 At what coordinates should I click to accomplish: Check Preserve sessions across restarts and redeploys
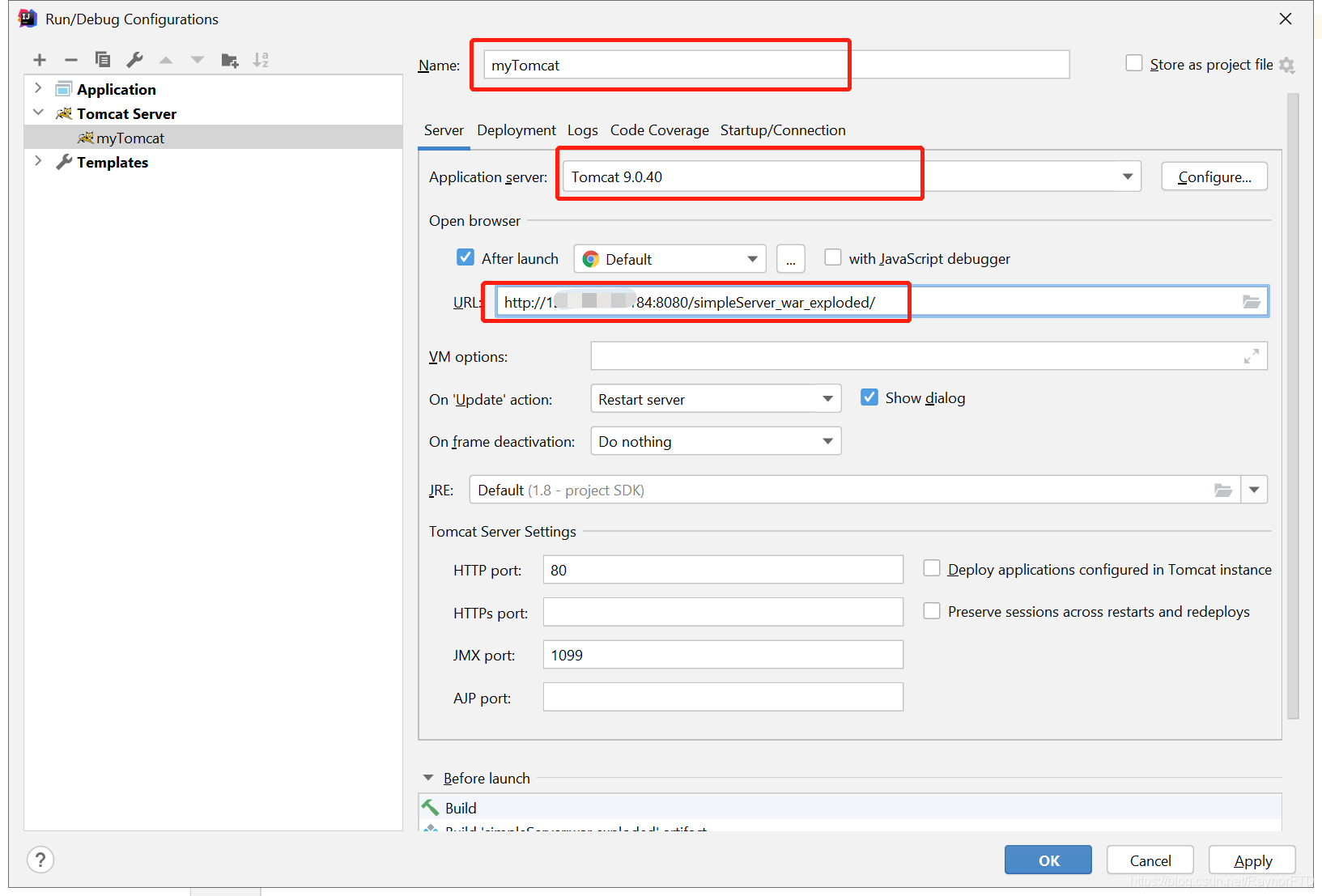[932, 610]
